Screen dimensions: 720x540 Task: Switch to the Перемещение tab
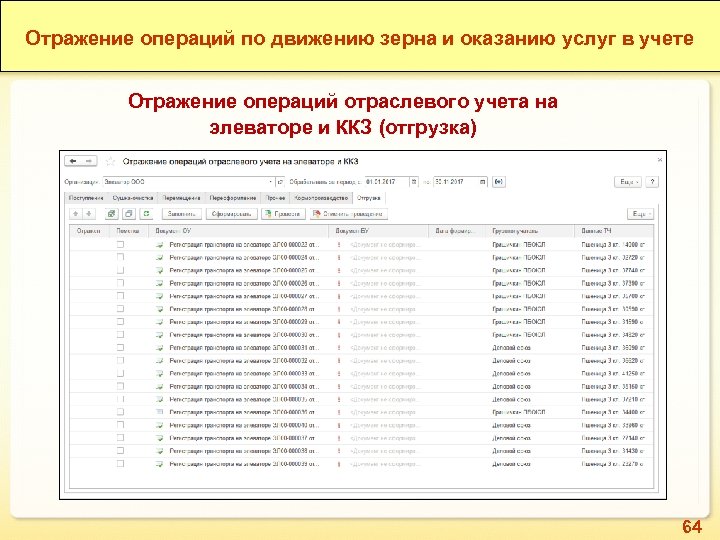click(x=181, y=198)
